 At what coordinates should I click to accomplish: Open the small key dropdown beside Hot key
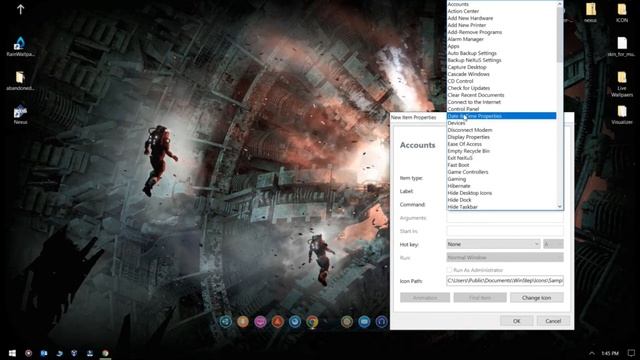[553, 244]
